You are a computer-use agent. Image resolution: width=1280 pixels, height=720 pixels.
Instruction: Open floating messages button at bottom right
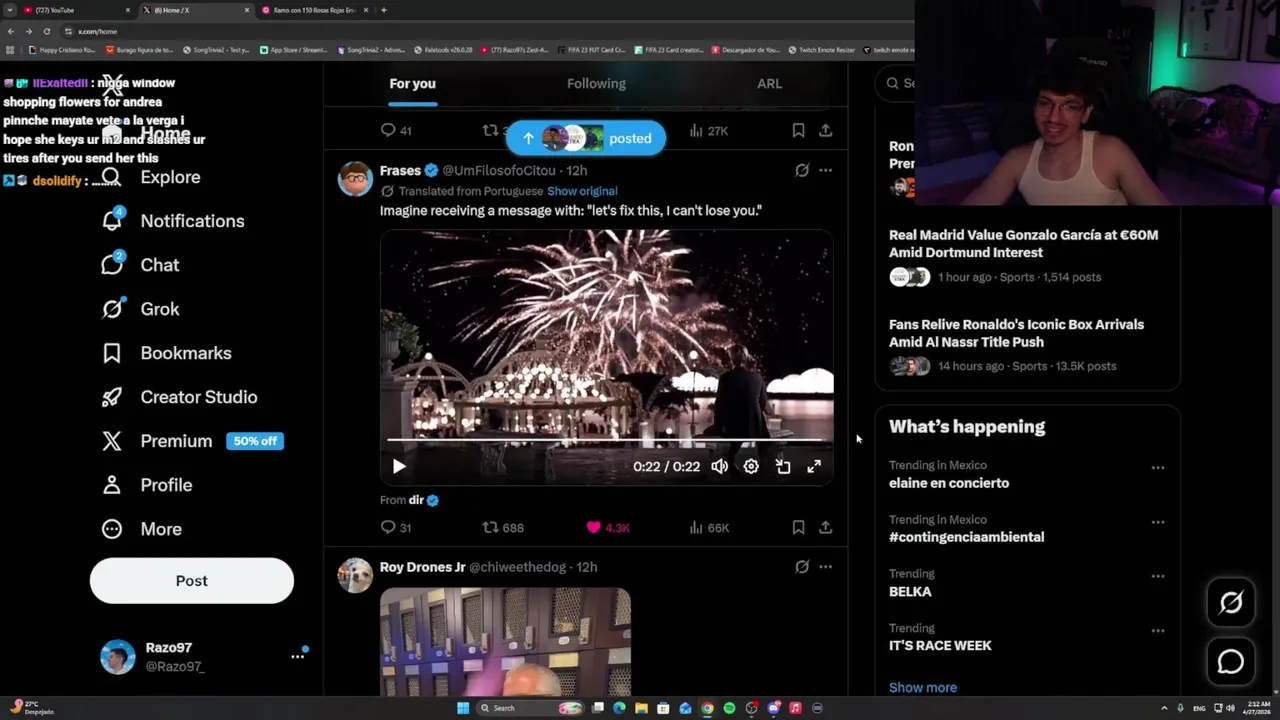coord(1231,662)
